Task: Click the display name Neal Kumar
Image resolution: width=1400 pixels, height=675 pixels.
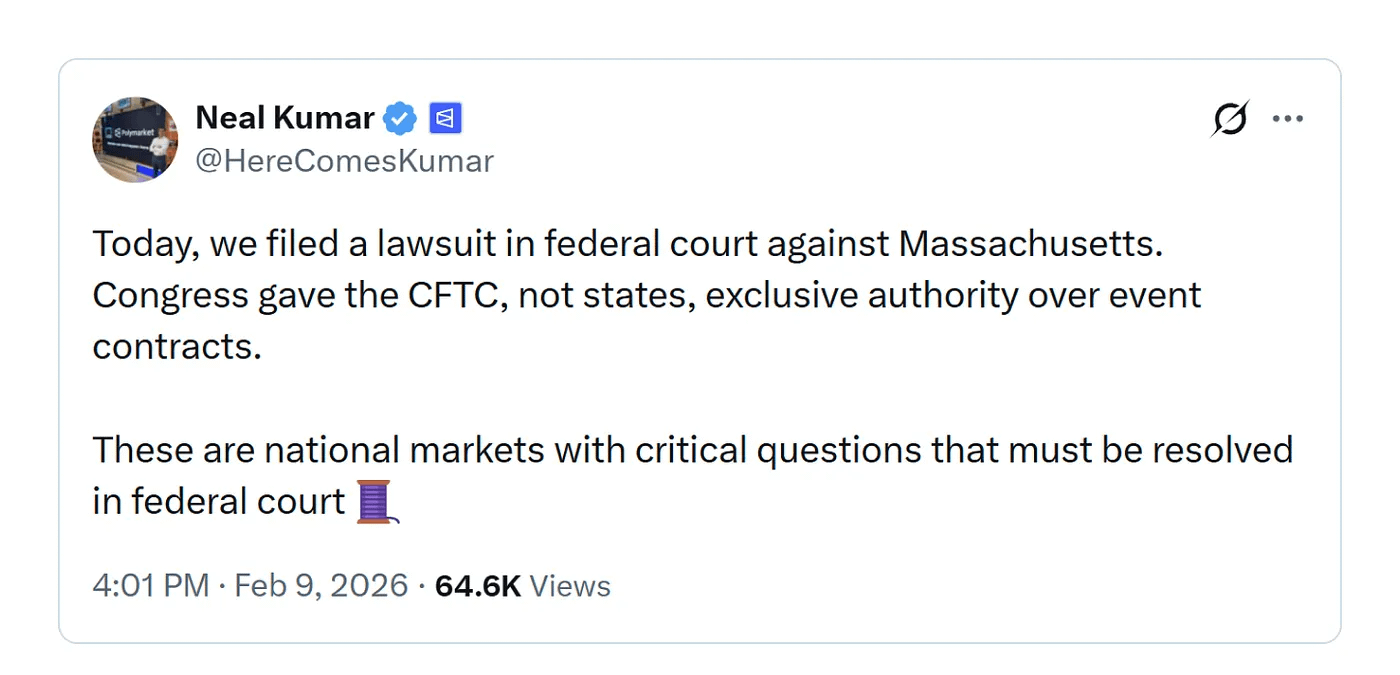Action: [x=285, y=118]
